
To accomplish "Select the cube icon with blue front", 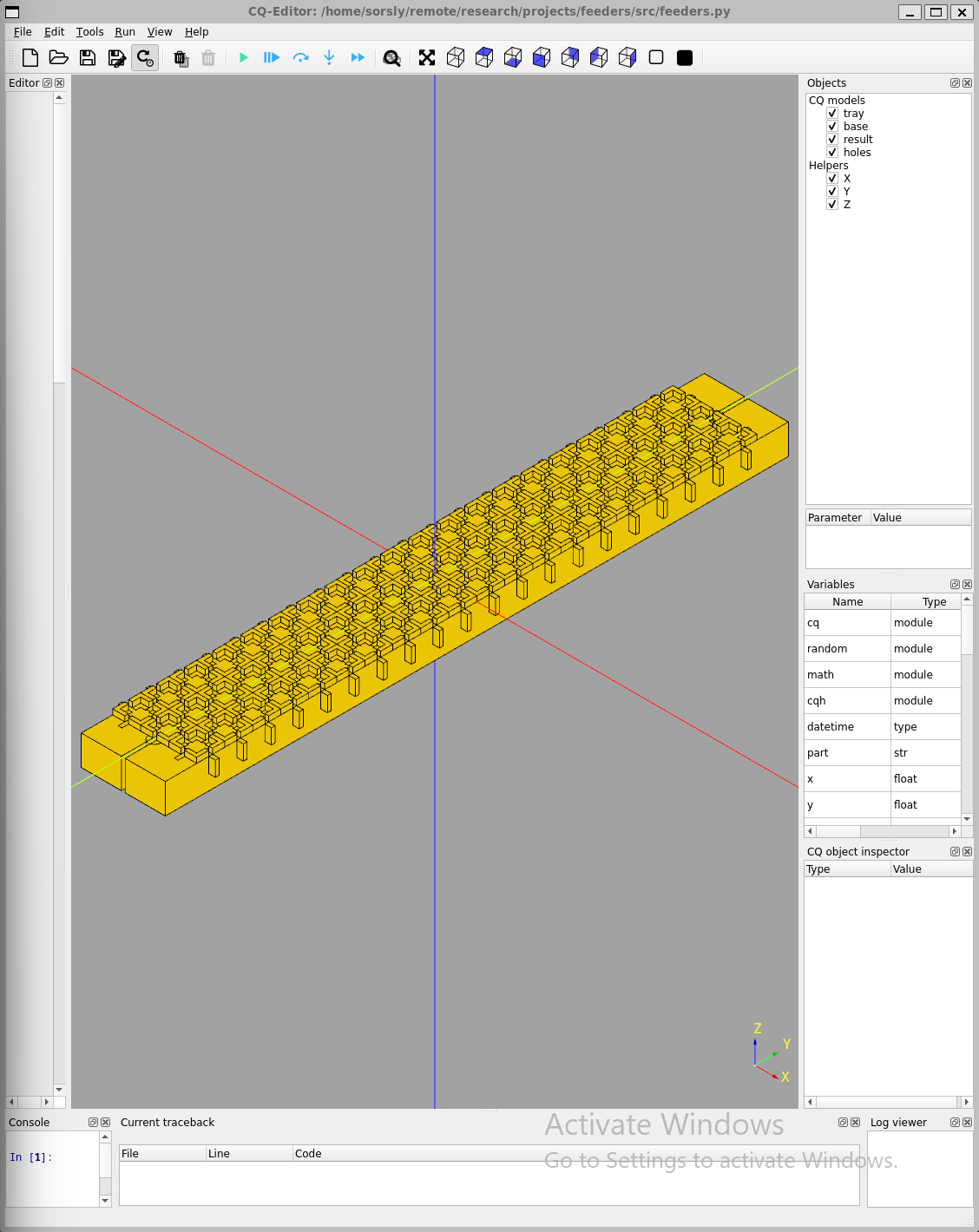I will click(542, 58).
